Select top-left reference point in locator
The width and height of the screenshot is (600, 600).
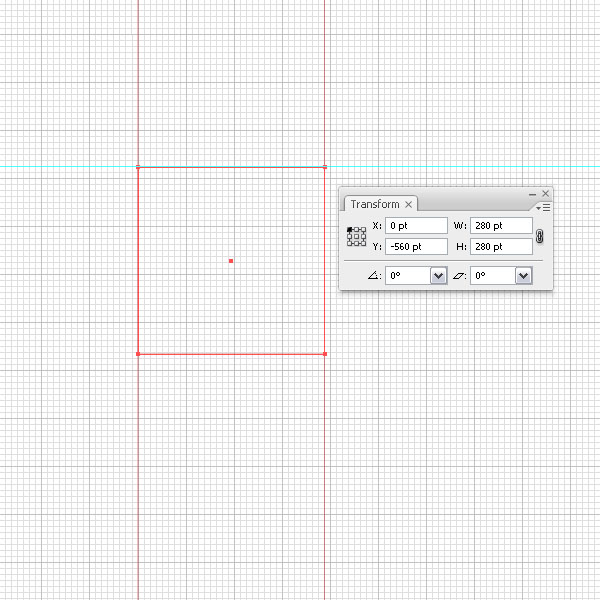point(349,230)
